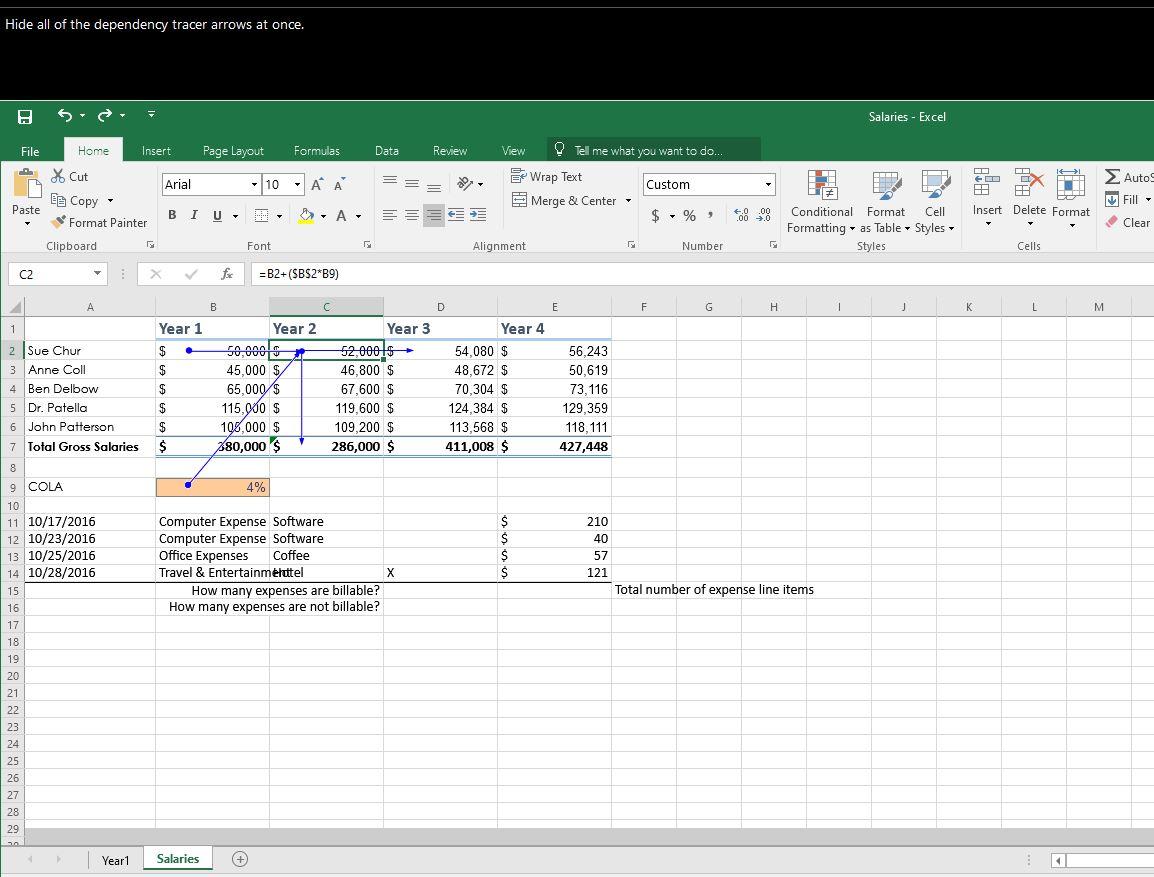Click the Tell me what you want field
1154x877 pixels.
point(648,151)
